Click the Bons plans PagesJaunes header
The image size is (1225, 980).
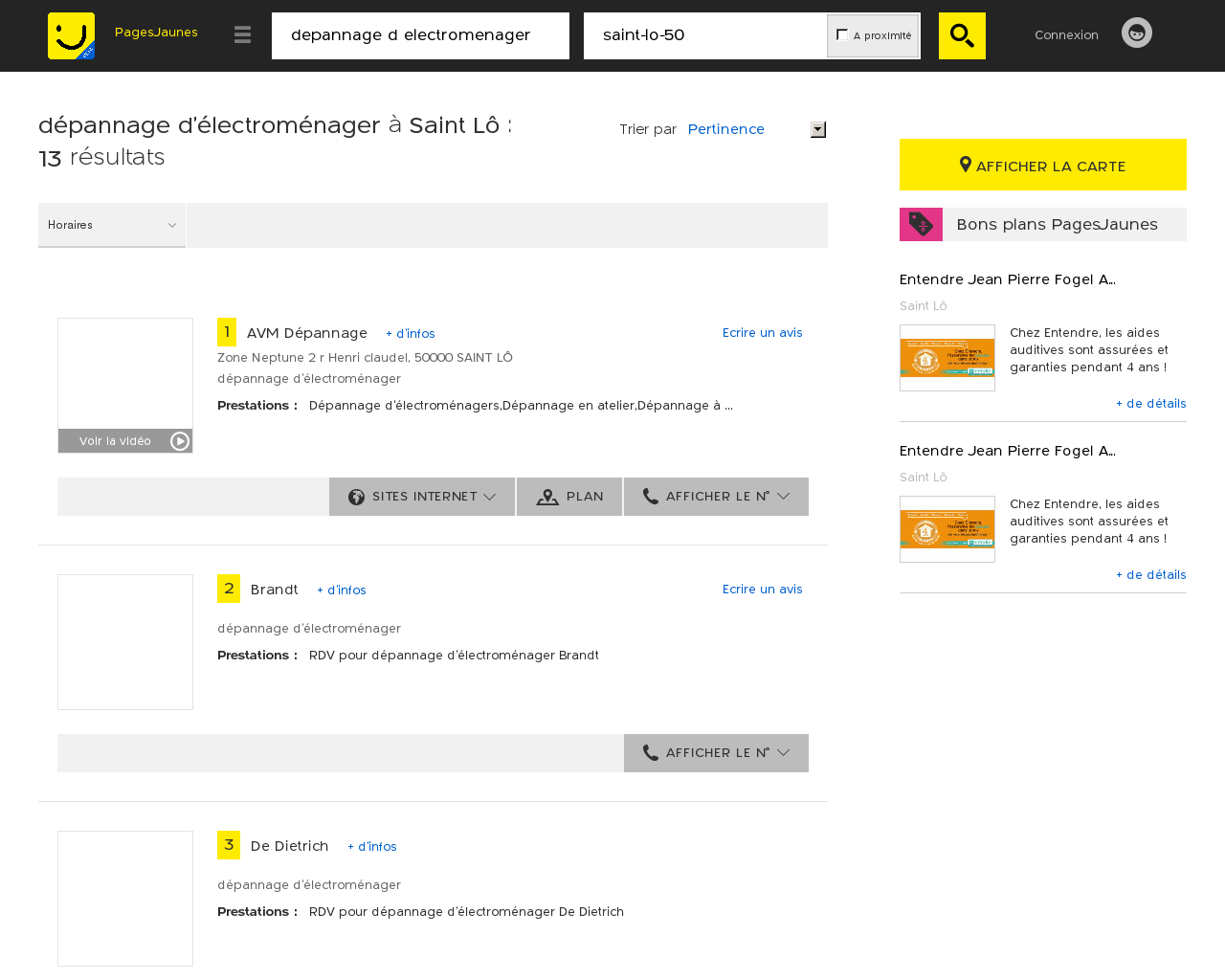click(1043, 224)
